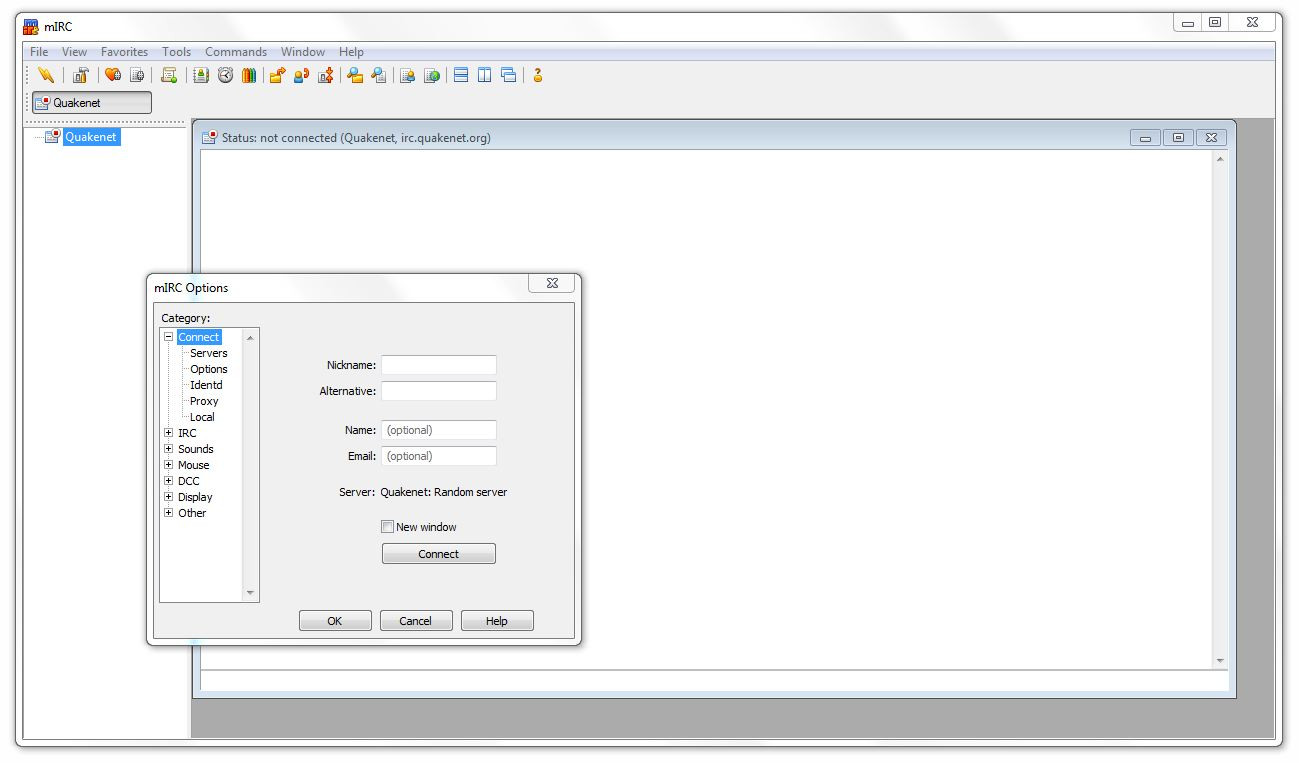Open the Help menu

(x=351, y=52)
